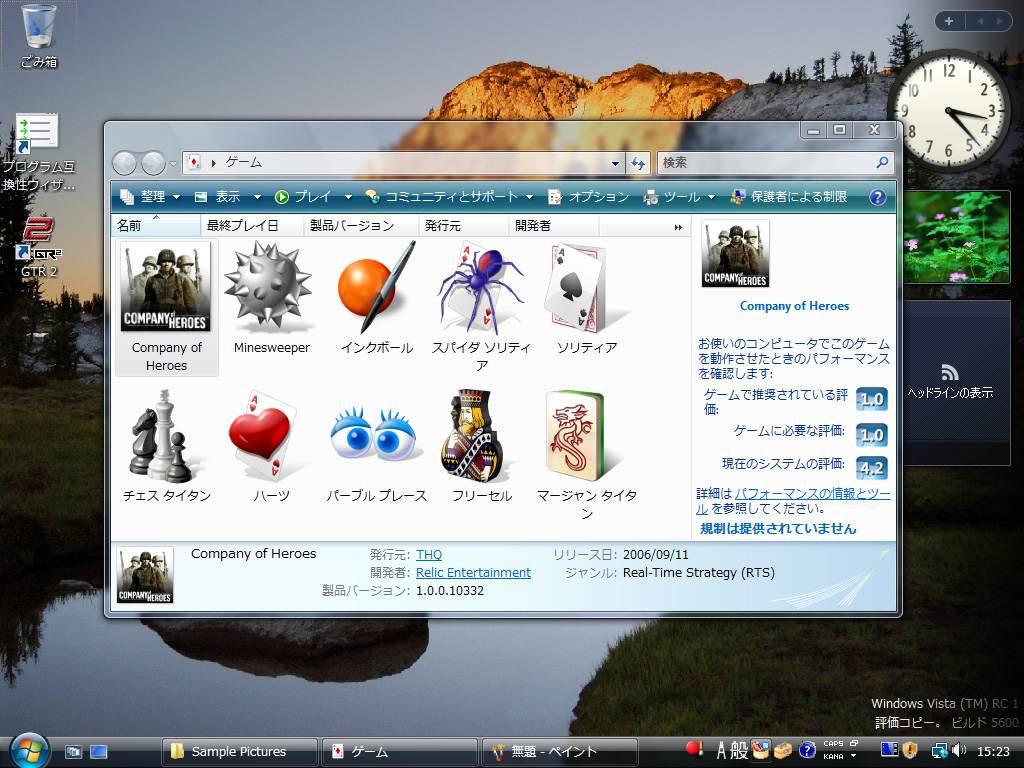
Task: Open the Windows Start orb
Action: click(29, 750)
